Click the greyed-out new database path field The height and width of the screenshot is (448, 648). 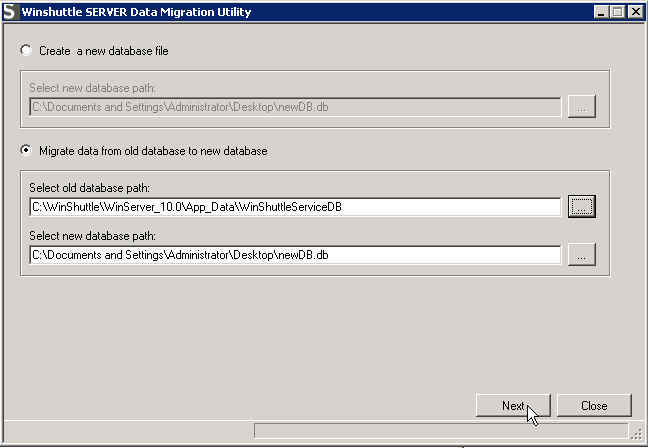295,107
